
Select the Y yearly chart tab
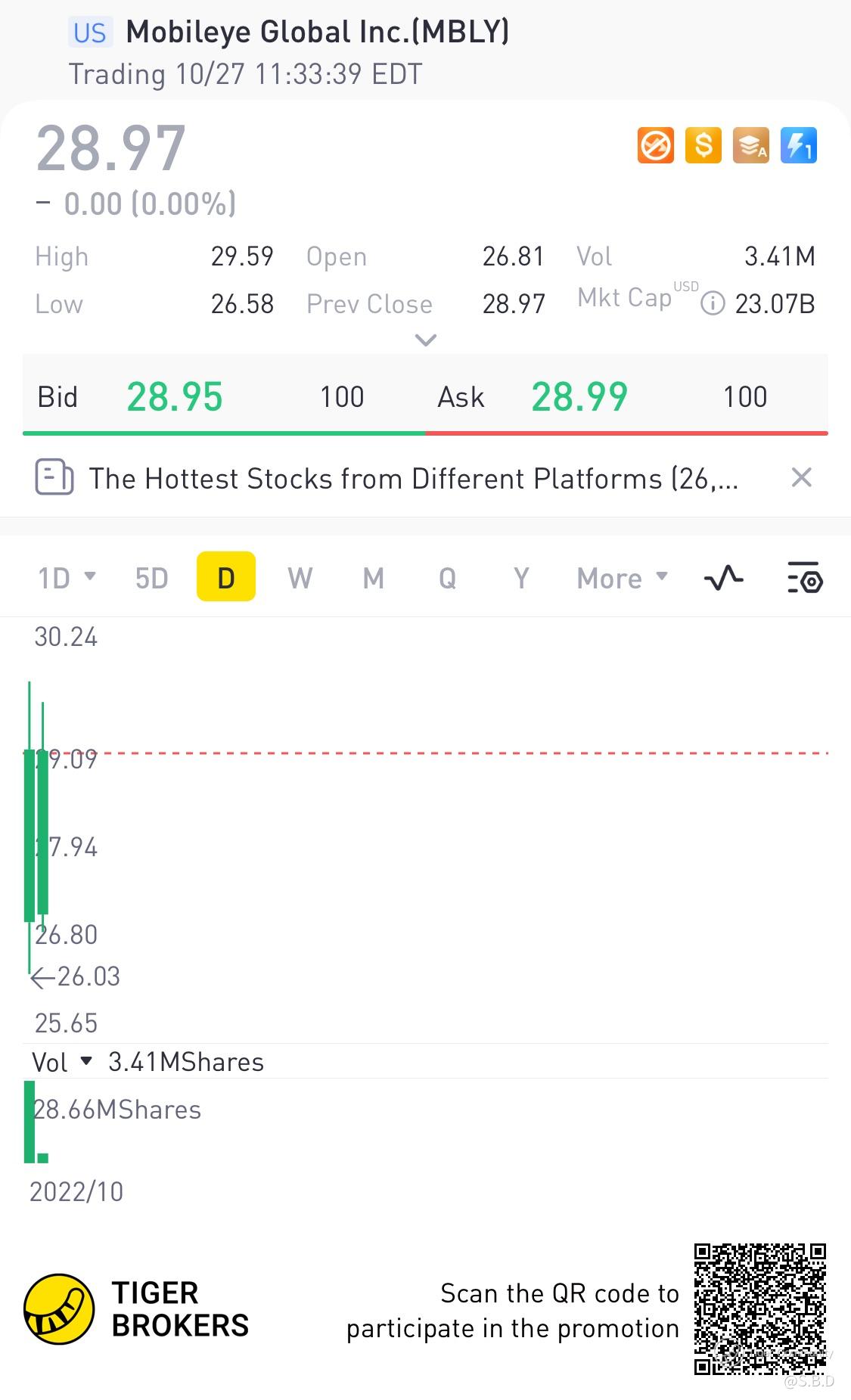(520, 579)
